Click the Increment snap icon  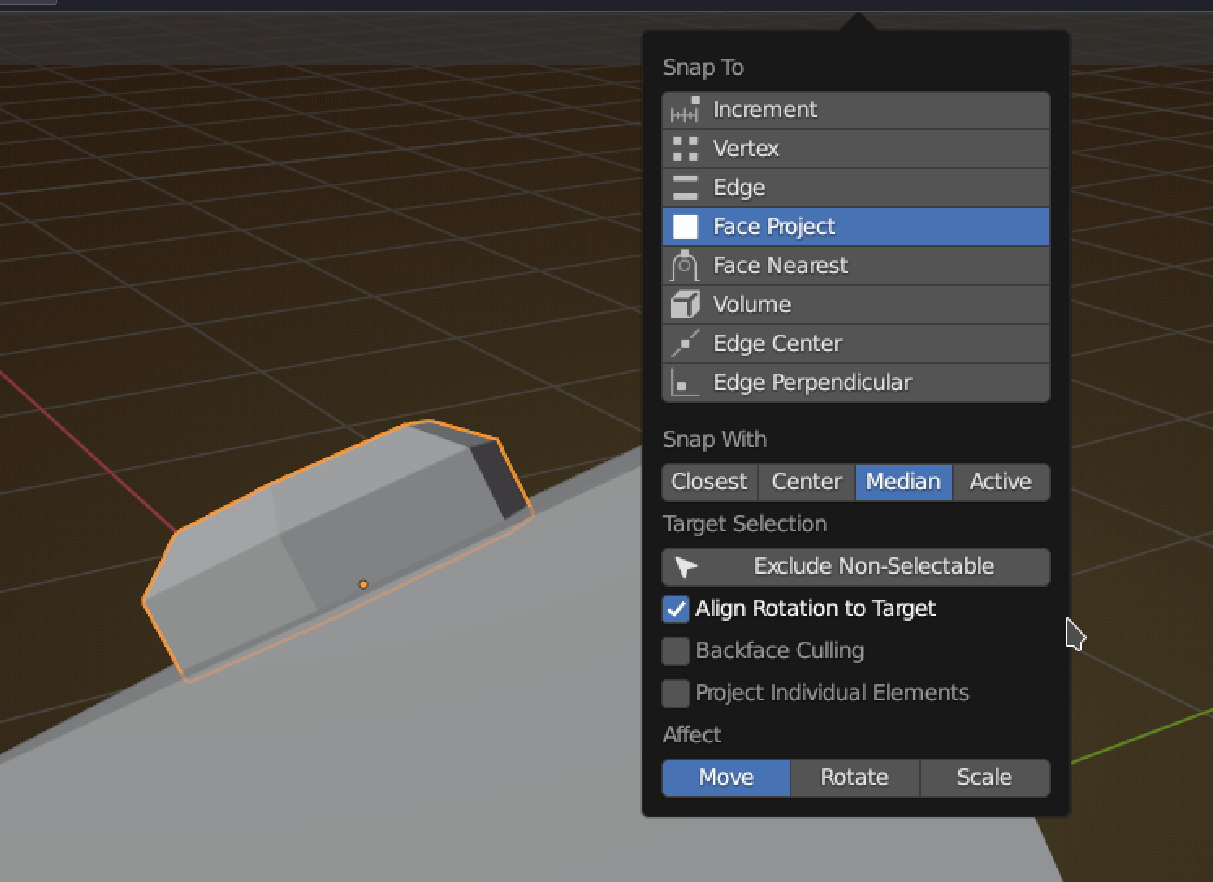(x=685, y=110)
